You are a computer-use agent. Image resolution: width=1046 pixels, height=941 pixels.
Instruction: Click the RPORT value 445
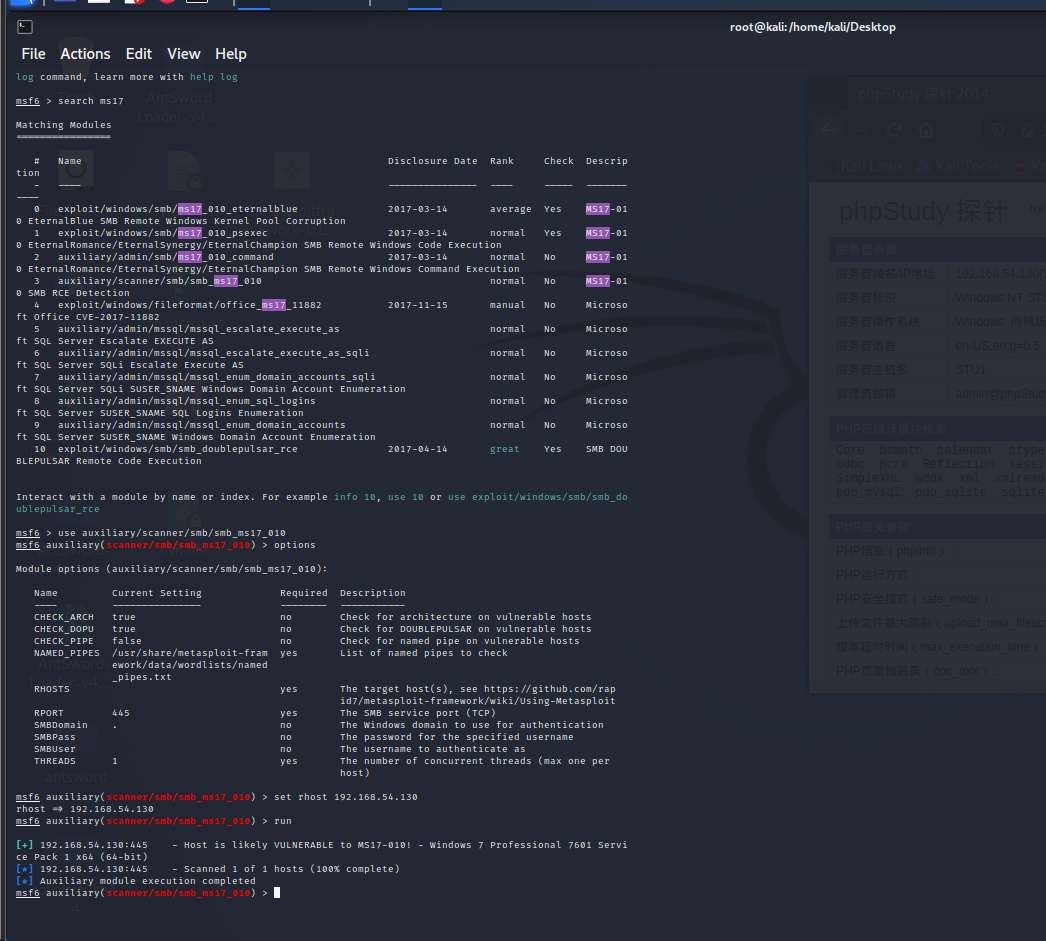(121, 713)
